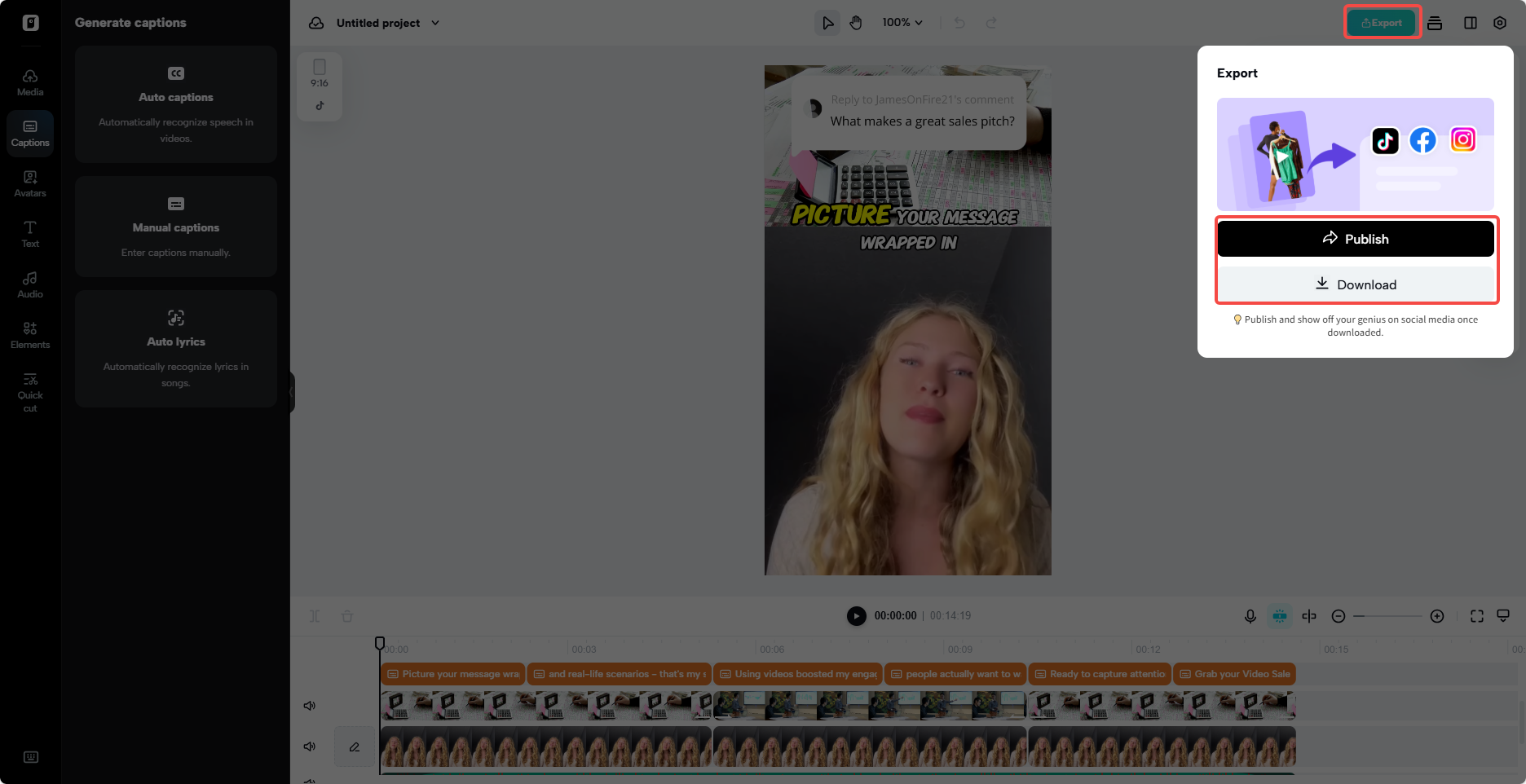Select the hand pan tool
Image resolution: width=1526 pixels, height=784 pixels.
[x=856, y=23]
